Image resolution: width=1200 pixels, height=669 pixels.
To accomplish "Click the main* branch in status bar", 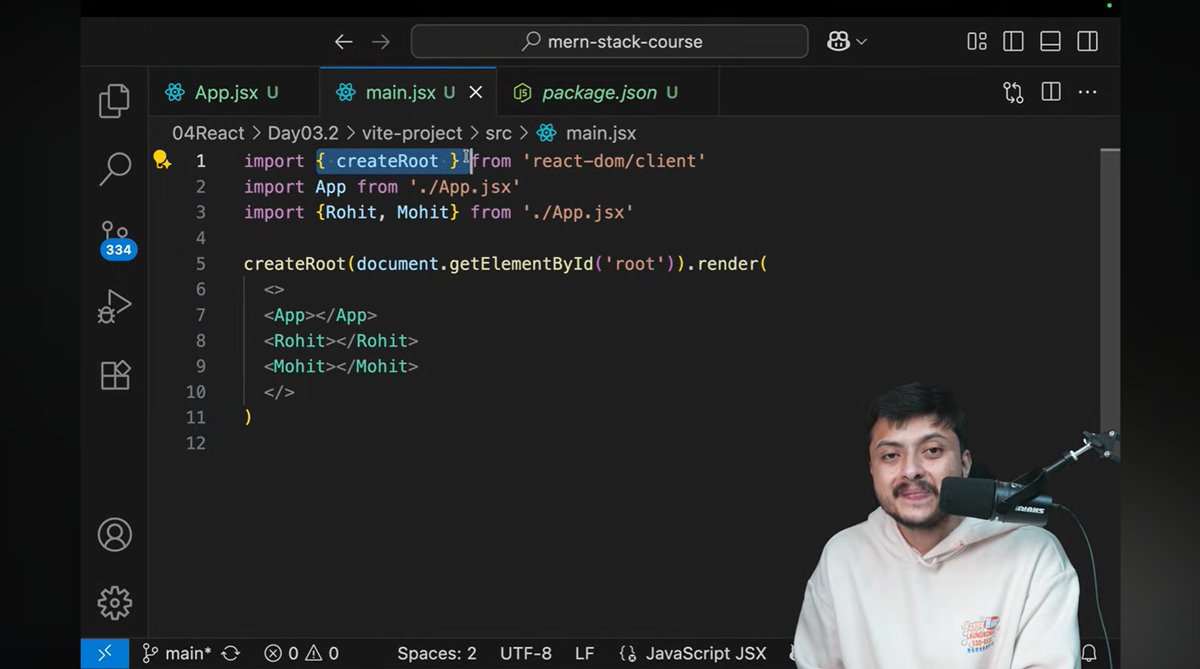I will 177,654.
